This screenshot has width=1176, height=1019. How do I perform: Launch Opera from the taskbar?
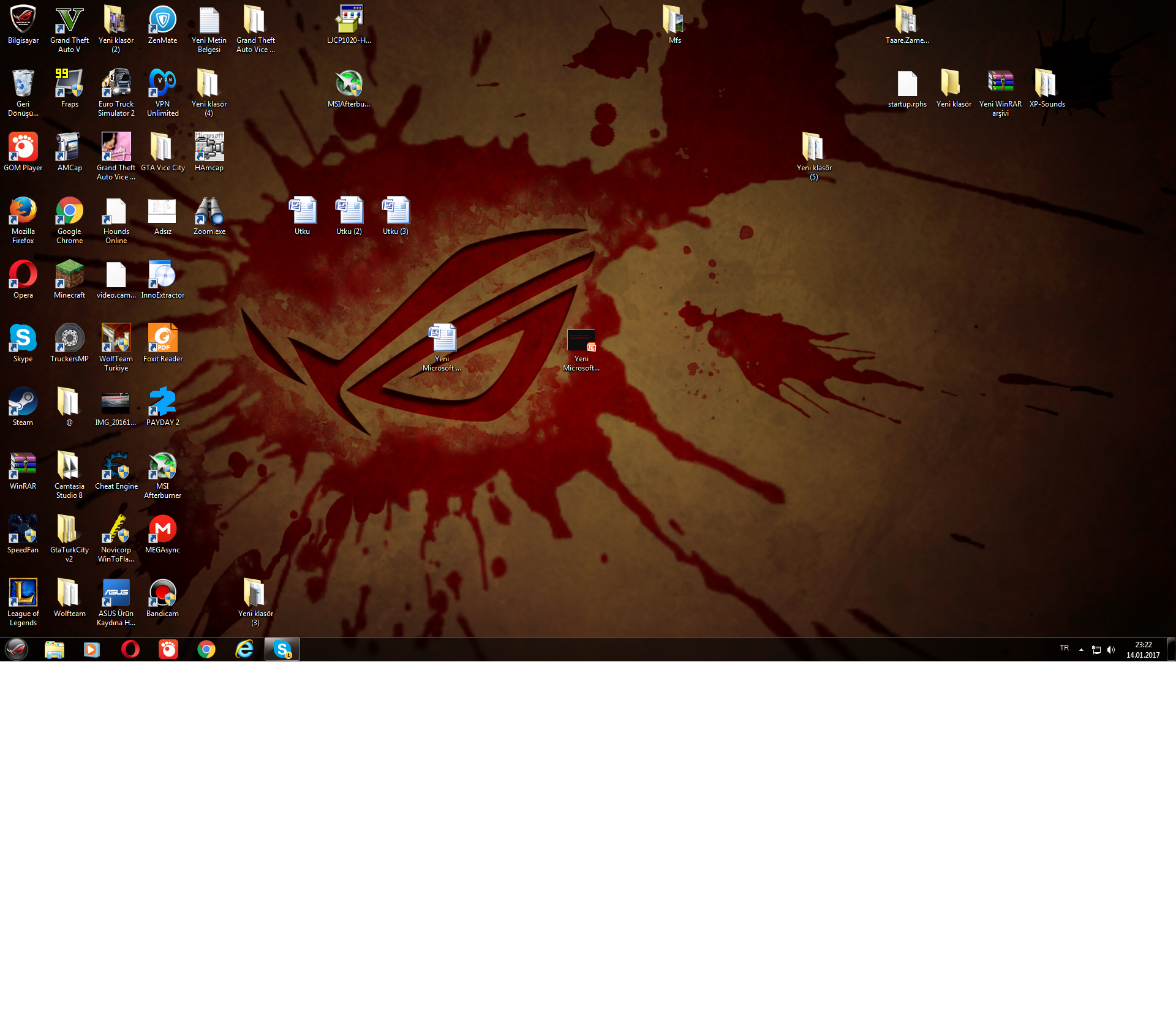(130, 649)
